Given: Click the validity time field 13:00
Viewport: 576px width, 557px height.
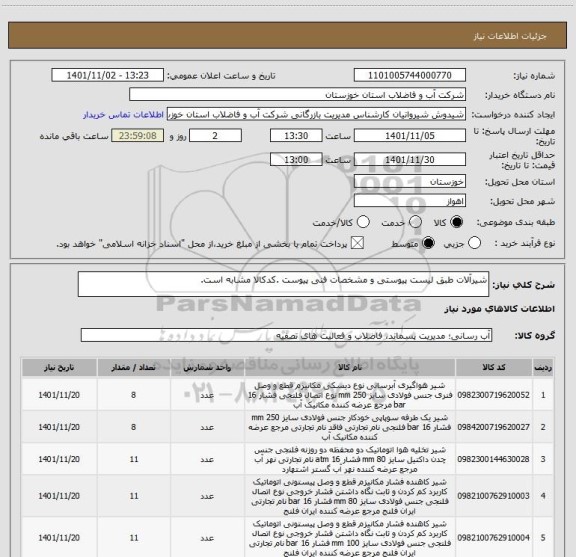Looking at the screenshot, I should [296, 159].
